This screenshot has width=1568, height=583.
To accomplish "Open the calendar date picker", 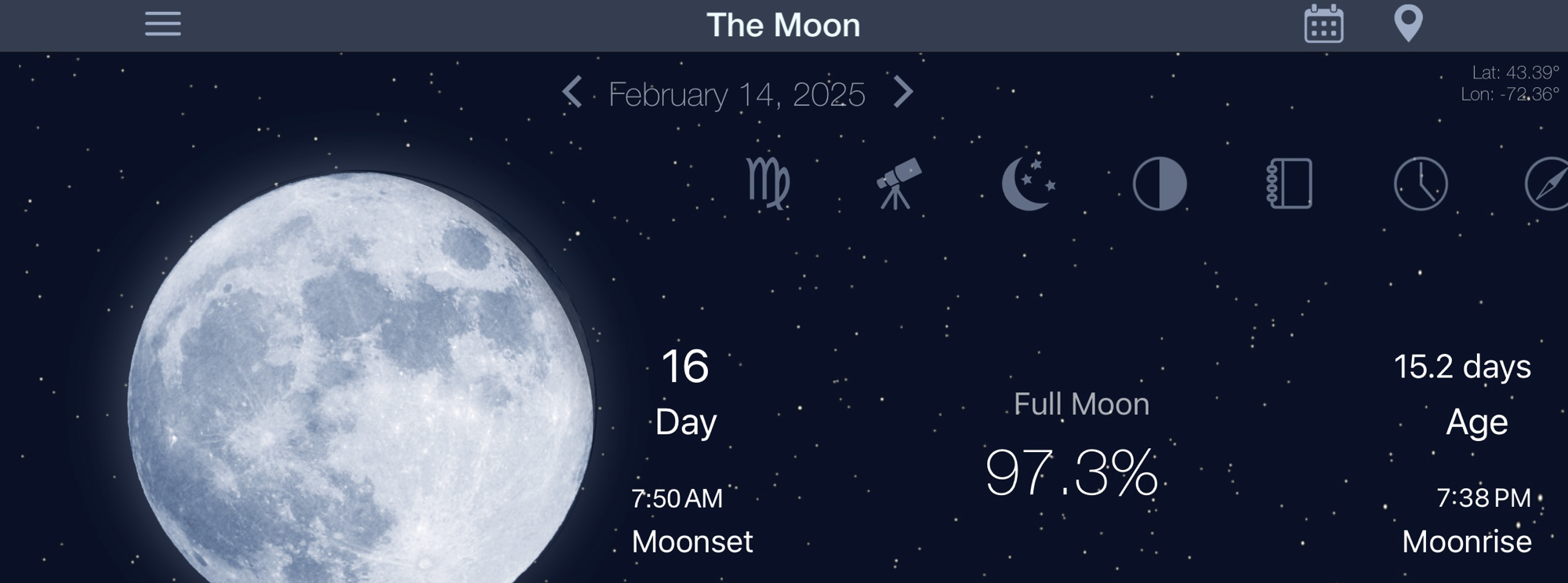I will pos(1323,24).
